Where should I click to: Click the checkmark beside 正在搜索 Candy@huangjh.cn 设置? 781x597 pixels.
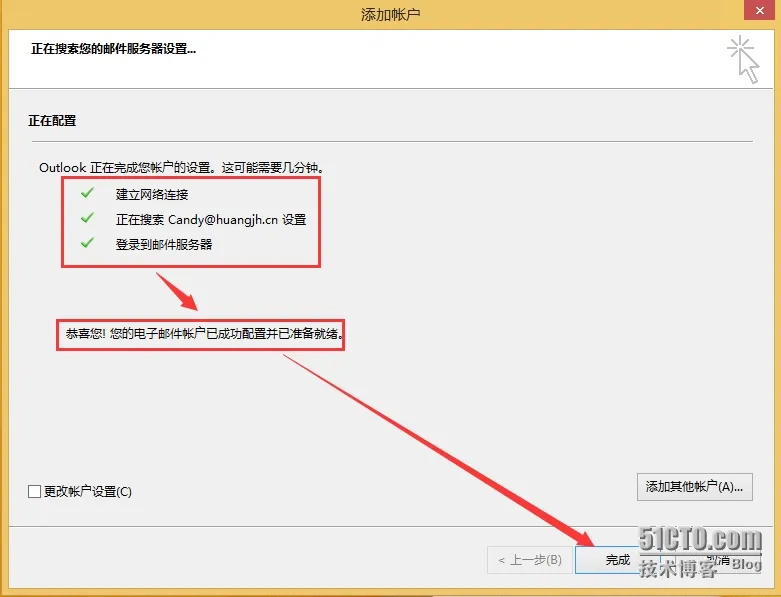(x=87, y=218)
